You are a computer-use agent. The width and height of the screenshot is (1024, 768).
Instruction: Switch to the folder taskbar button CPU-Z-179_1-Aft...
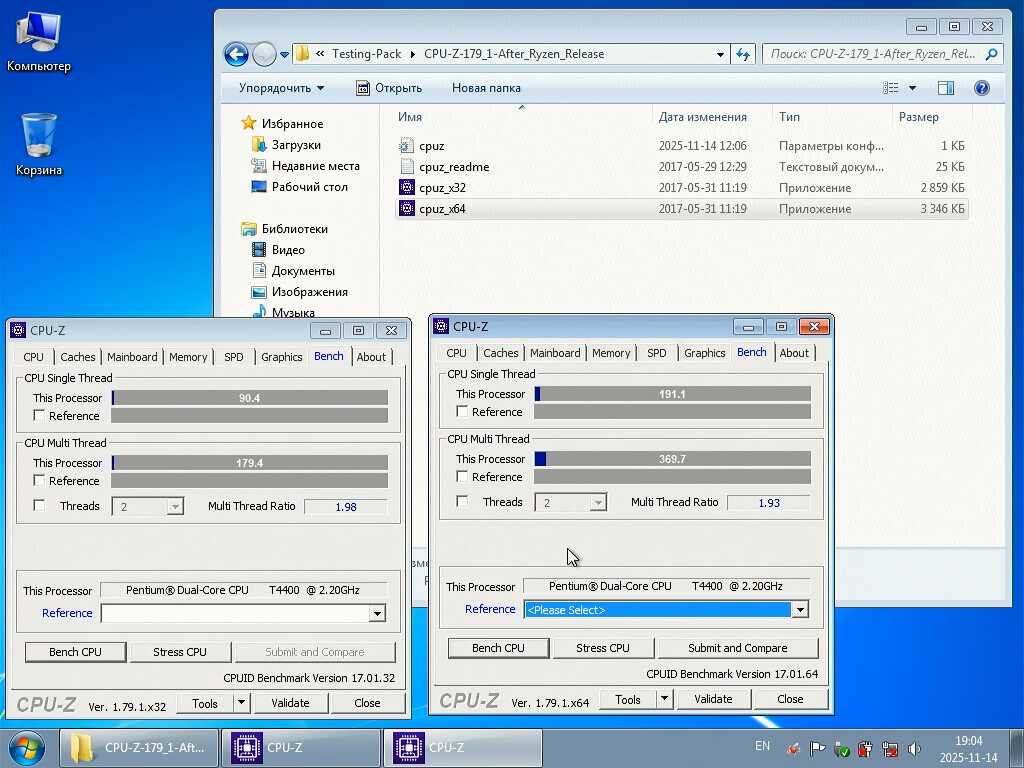pyautogui.click(x=137, y=748)
